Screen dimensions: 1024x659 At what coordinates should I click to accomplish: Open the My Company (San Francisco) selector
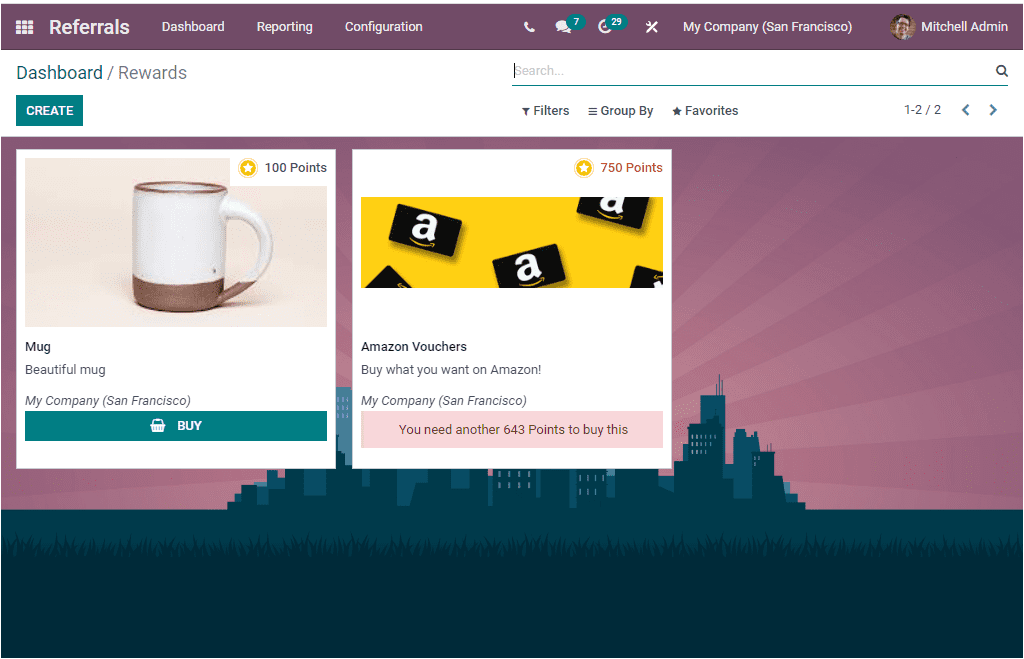click(767, 26)
